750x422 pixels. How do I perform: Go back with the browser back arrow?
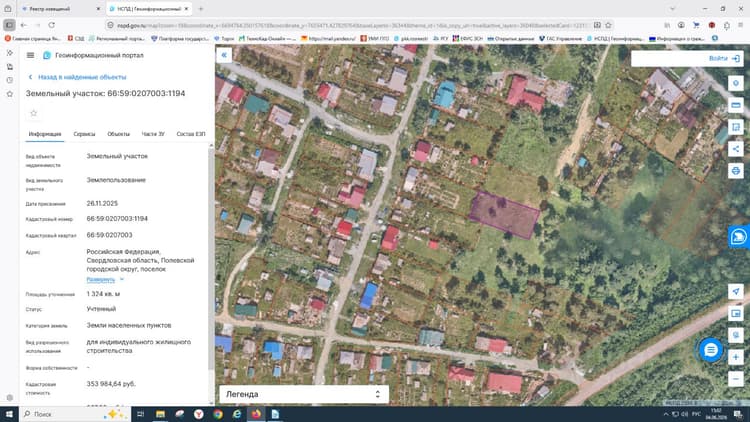(x=23, y=25)
